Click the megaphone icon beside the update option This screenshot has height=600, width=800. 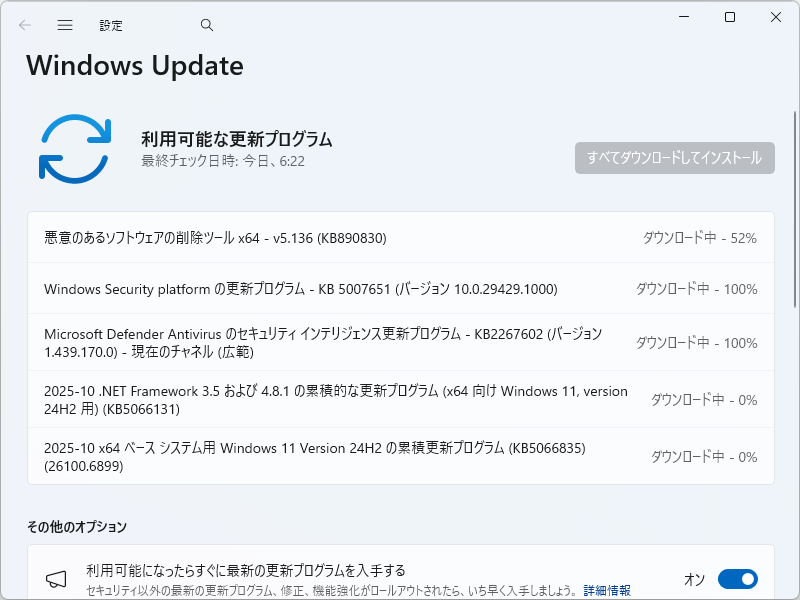tap(54, 578)
